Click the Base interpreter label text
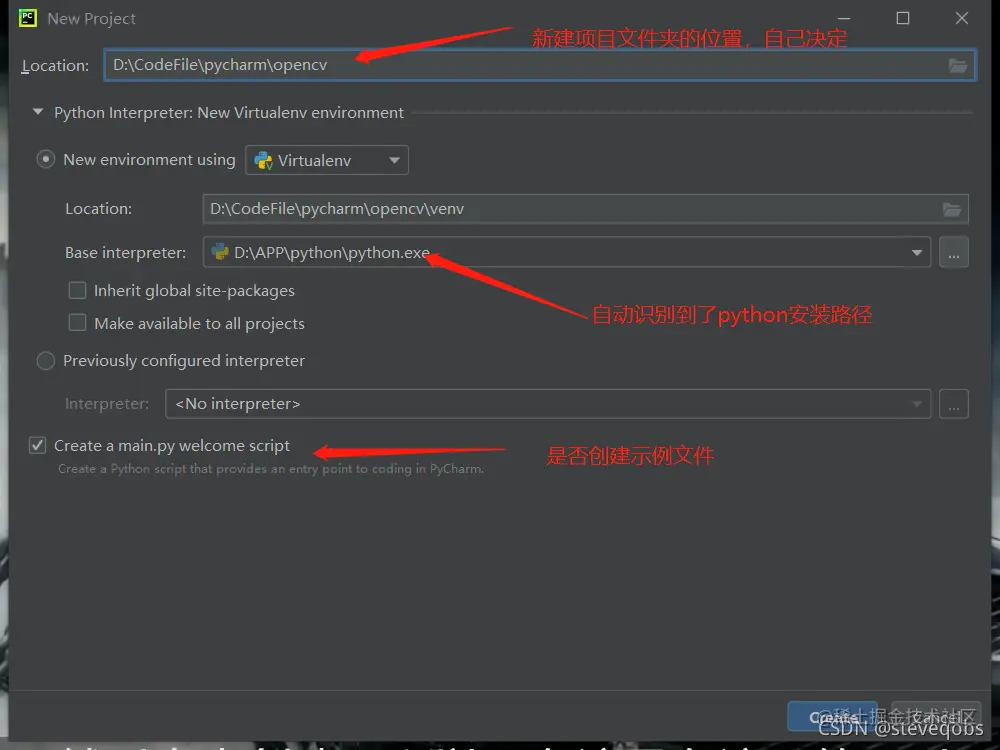 pyautogui.click(x=126, y=253)
